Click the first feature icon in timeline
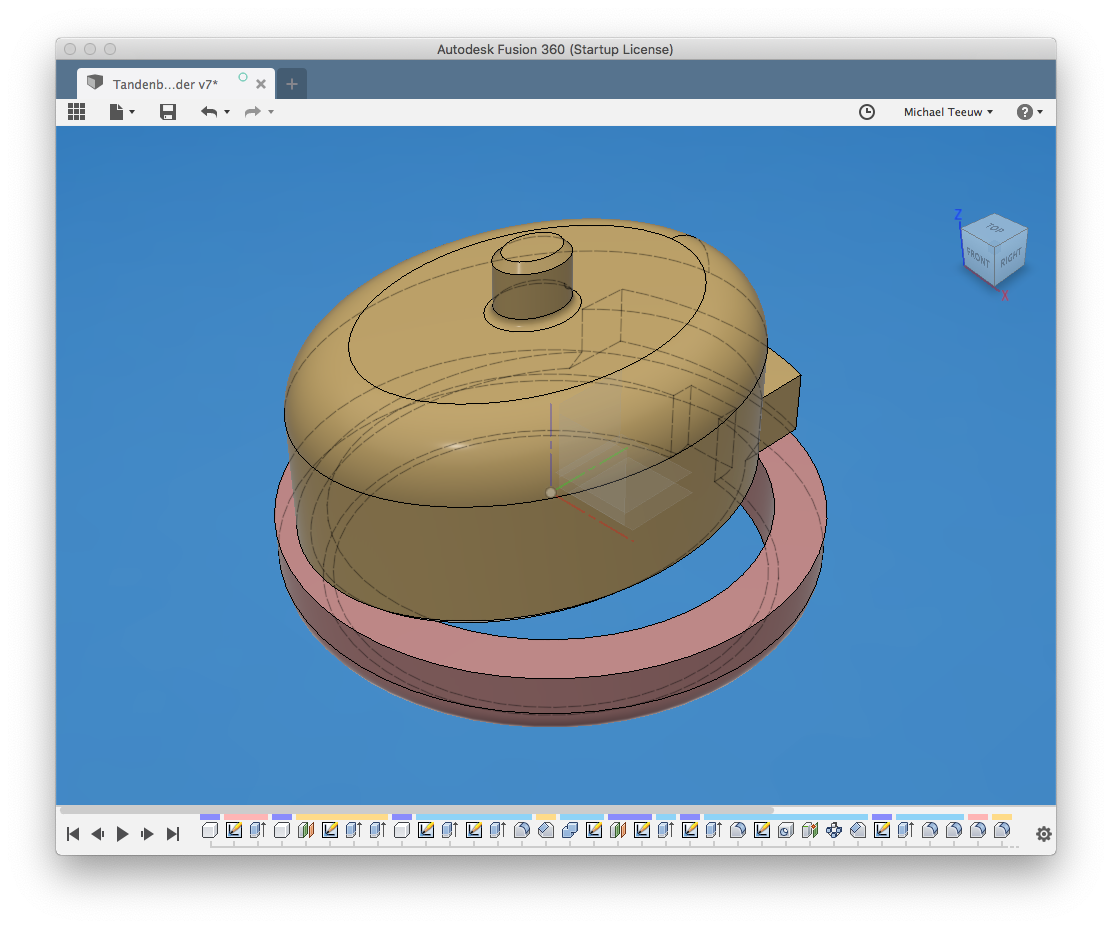The width and height of the screenshot is (1112, 929). 210,830
